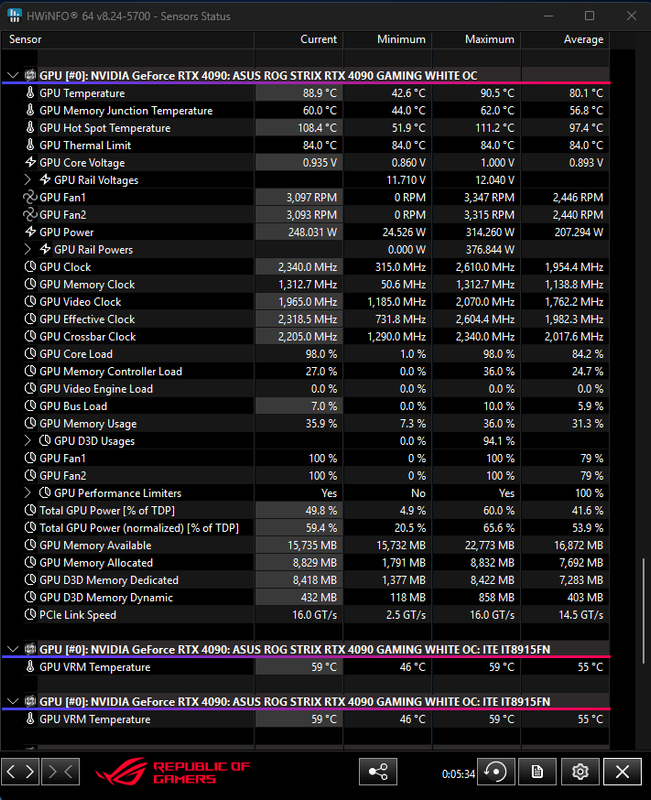The height and width of the screenshot is (800, 651).
Task: Collapse the main RTX 4090 GPU sensor section
Action: pos(13,76)
